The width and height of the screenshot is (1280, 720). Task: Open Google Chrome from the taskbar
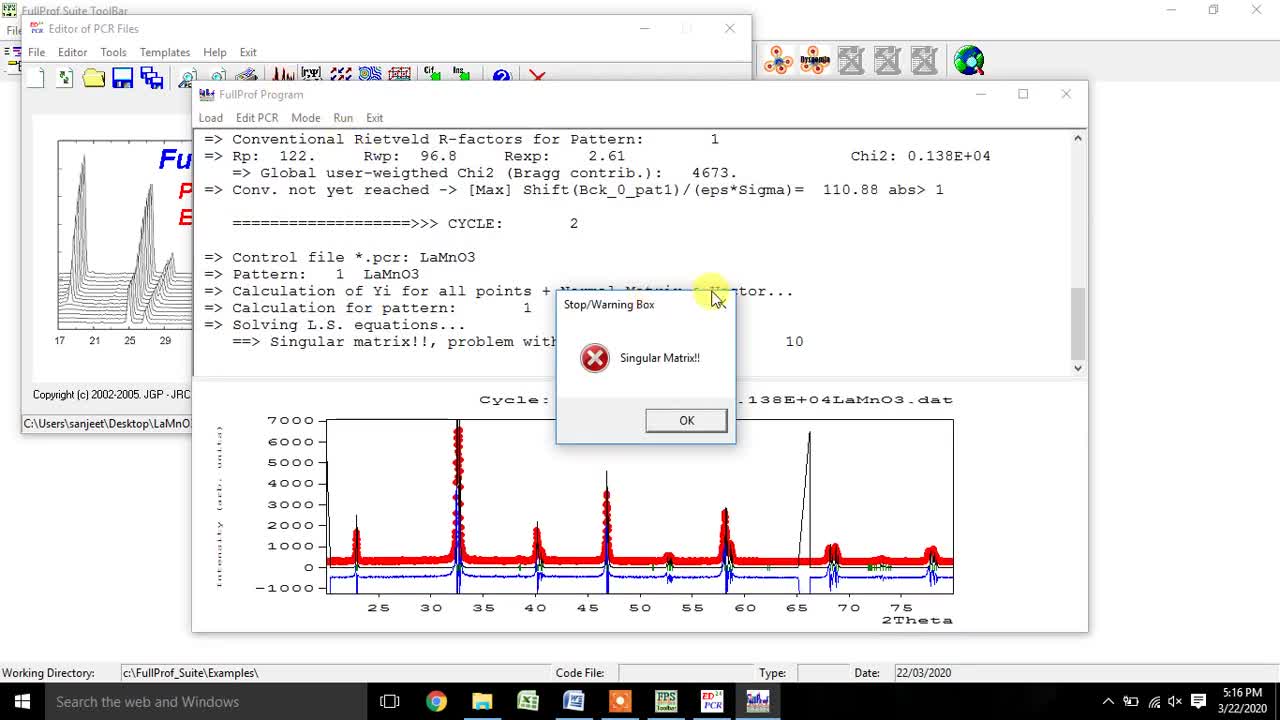[x=436, y=702]
